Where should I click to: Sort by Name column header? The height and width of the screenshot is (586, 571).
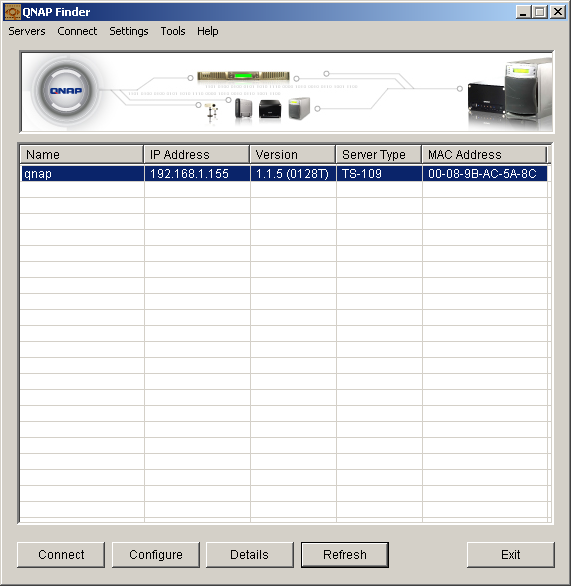click(x=82, y=154)
